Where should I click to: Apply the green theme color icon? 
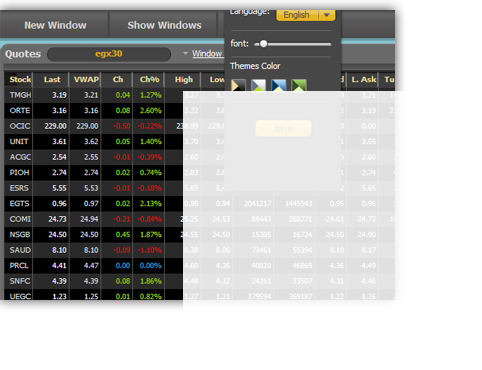point(299,85)
